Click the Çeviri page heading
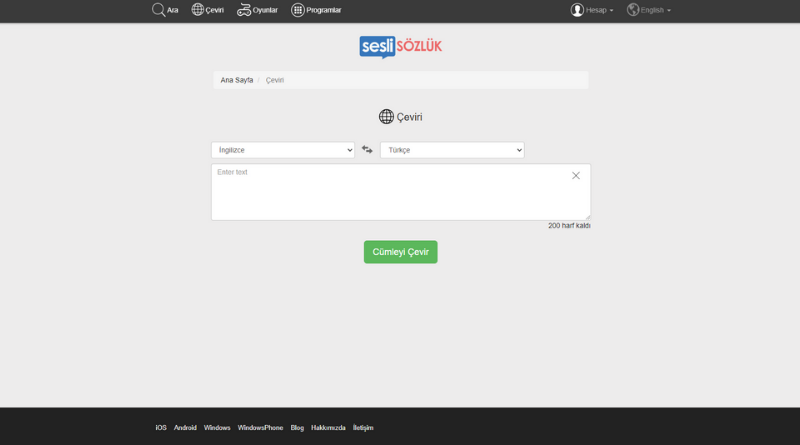This screenshot has width=800, height=445. [x=401, y=117]
